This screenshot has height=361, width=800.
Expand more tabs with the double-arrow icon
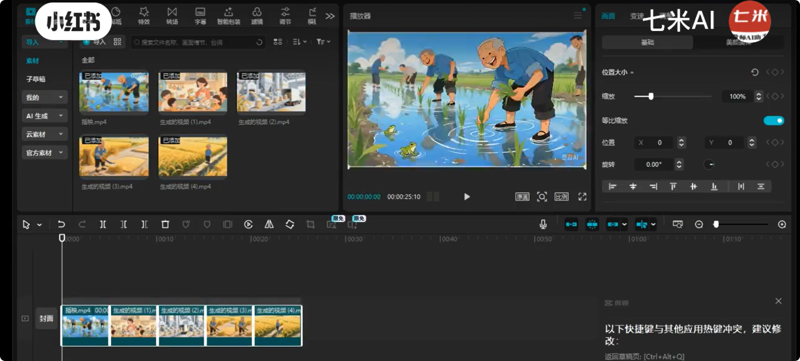tap(330, 16)
